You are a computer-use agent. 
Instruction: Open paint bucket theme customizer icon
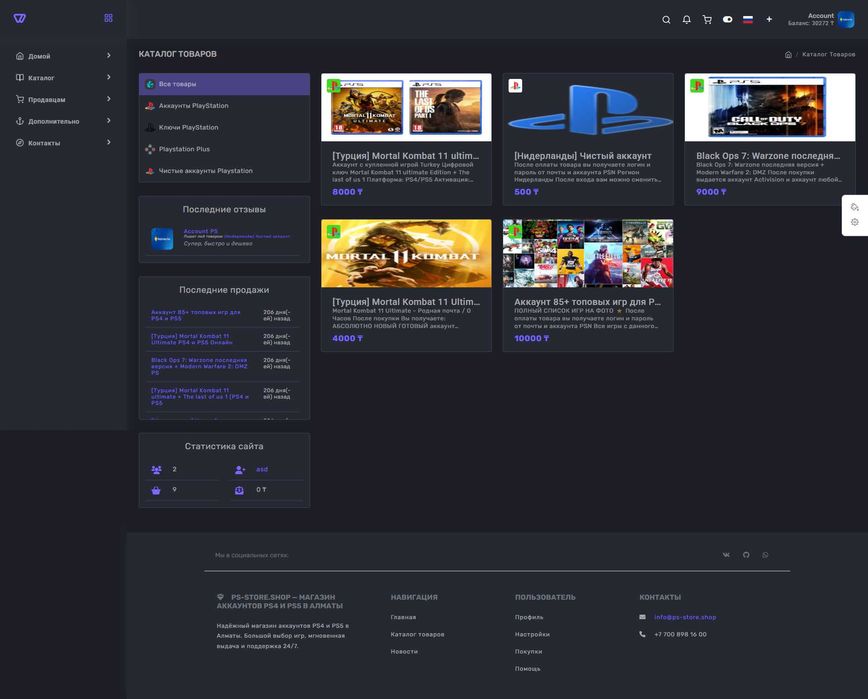[x=855, y=207]
